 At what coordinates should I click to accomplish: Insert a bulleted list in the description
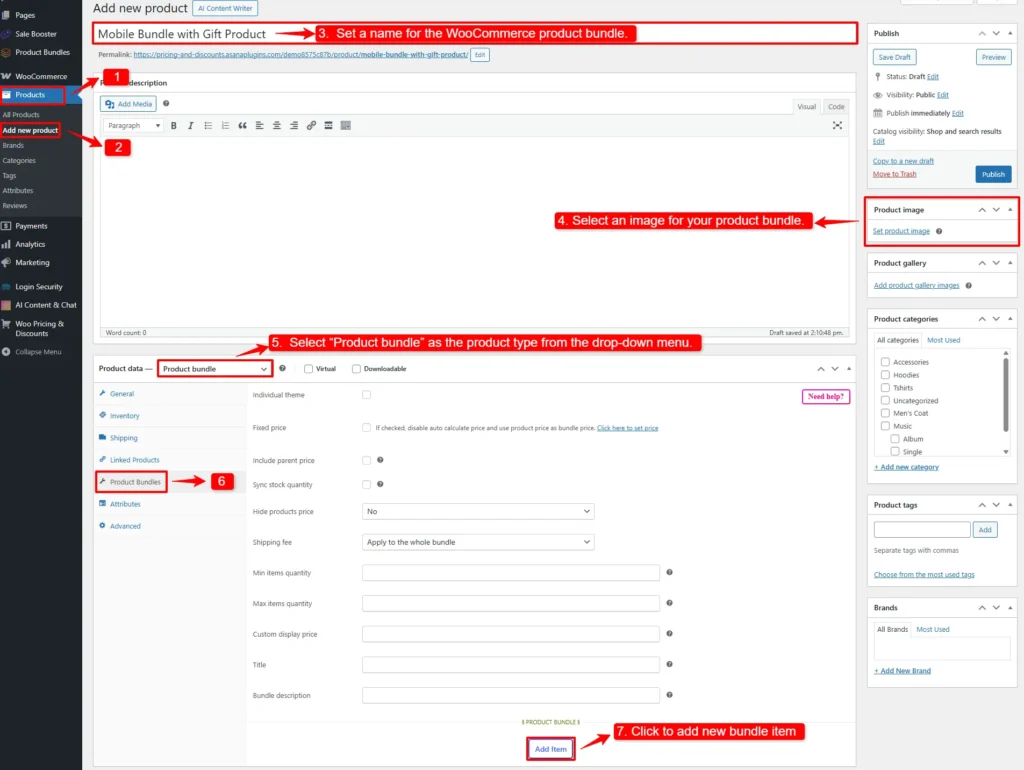point(208,125)
